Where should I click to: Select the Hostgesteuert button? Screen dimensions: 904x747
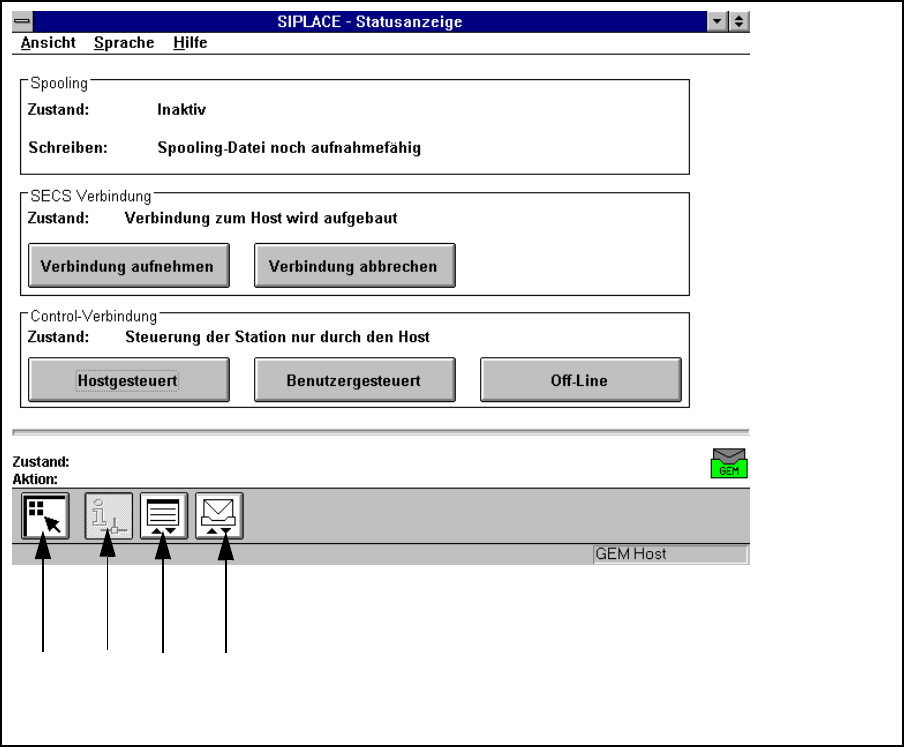129,380
